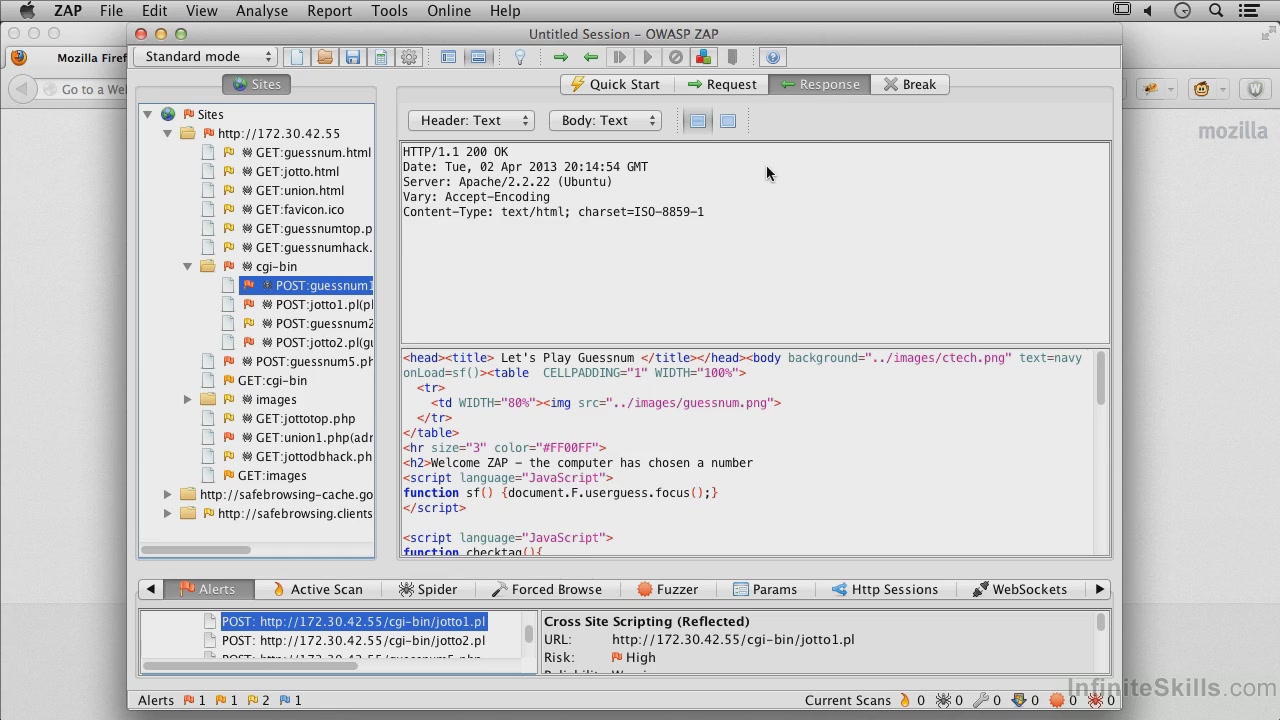1280x720 pixels.
Task: Open the Alerts bottom tab
Action: click(x=207, y=589)
